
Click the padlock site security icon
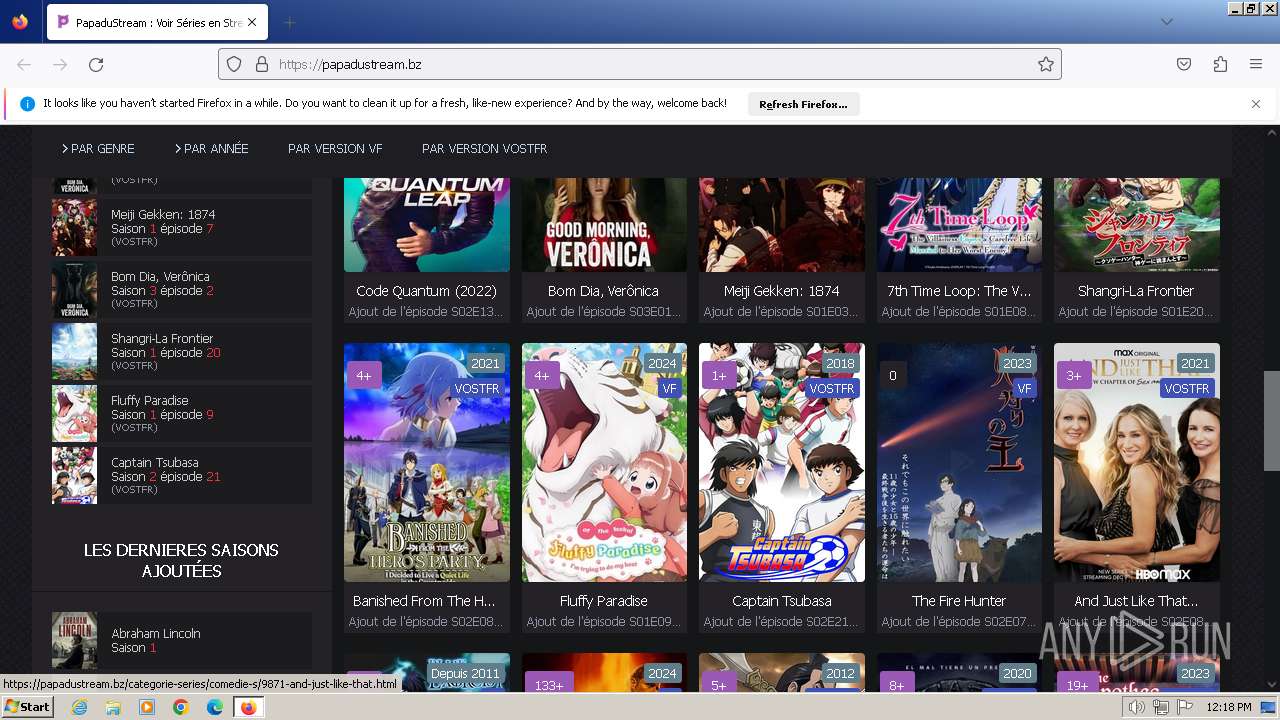(x=262, y=64)
